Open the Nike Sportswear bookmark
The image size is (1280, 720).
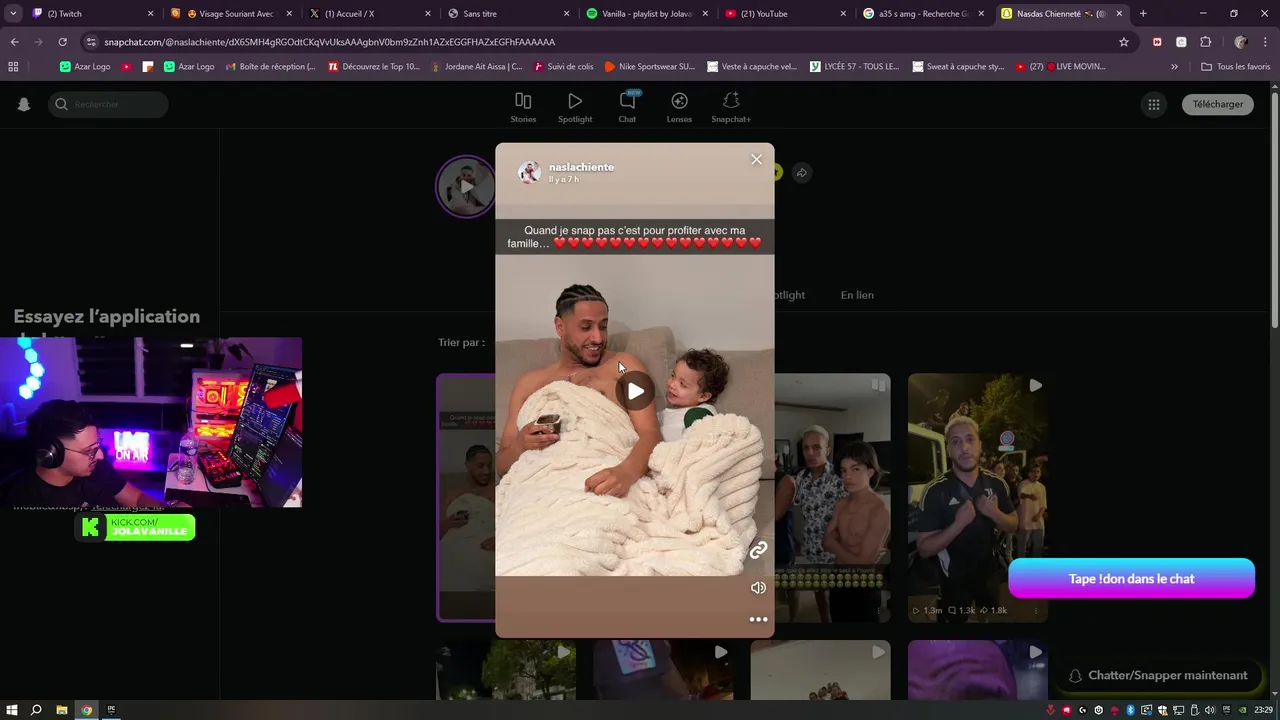pyautogui.click(x=650, y=66)
